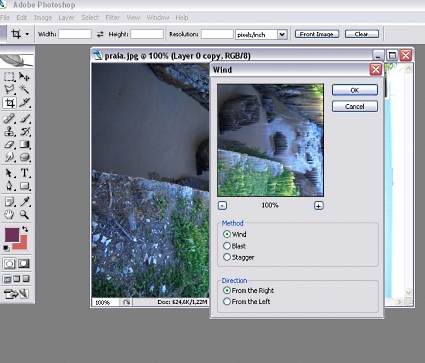Select the Move tool
Viewport: 425px width, 363px height.
click(24, 76)
